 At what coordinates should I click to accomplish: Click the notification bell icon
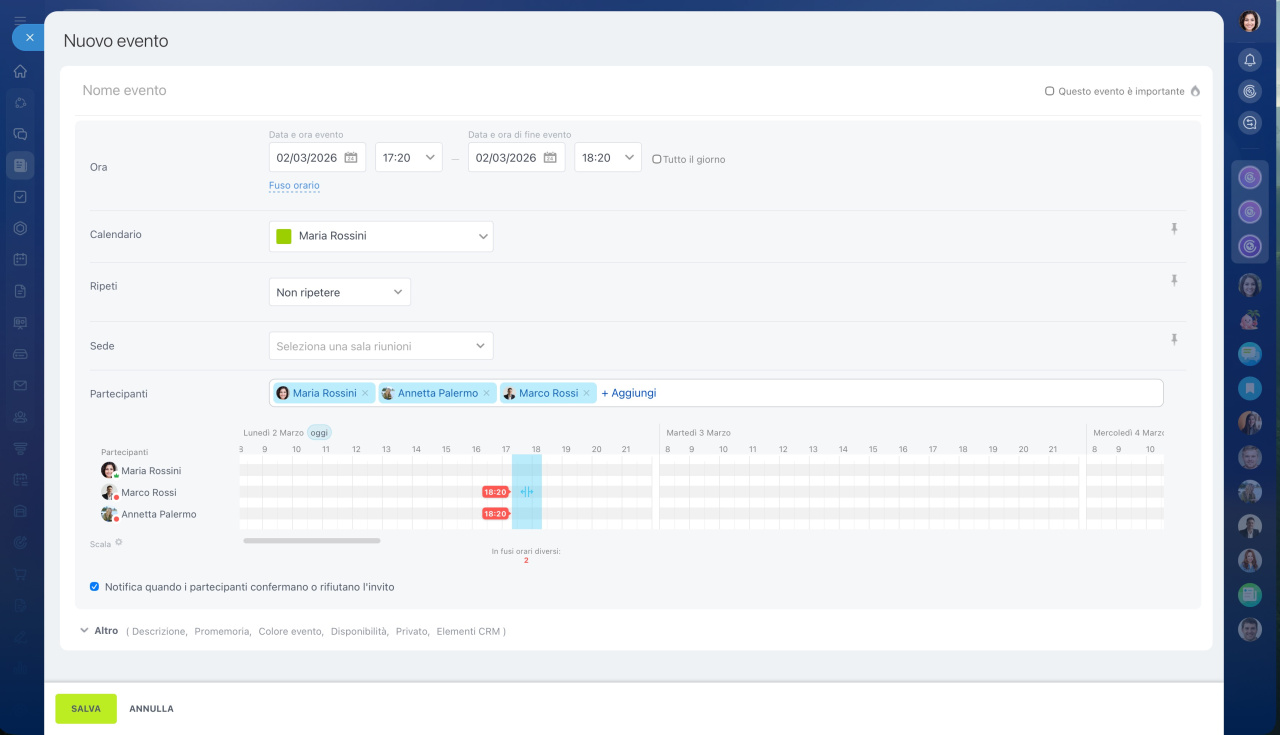(1249, 61)
